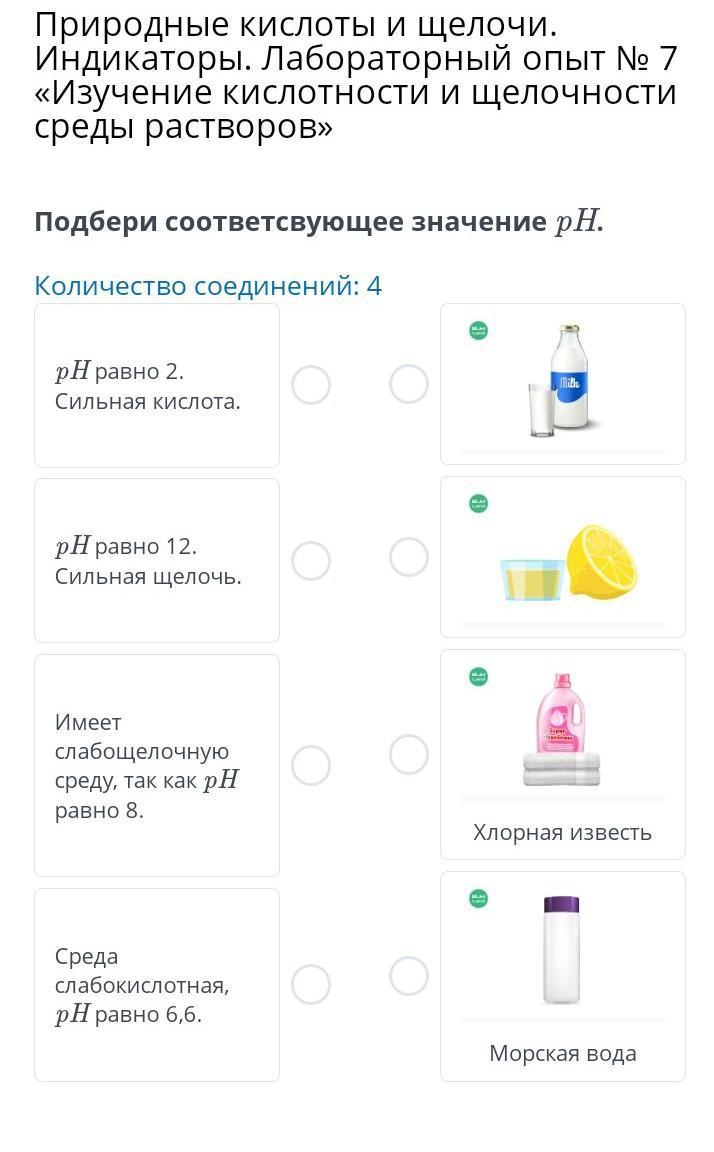Image resolution: width=714 pixels, height=1152 pixels.
Task: Select radio button beside слабощелочную среду card
Action: click(x=311, y=765)
